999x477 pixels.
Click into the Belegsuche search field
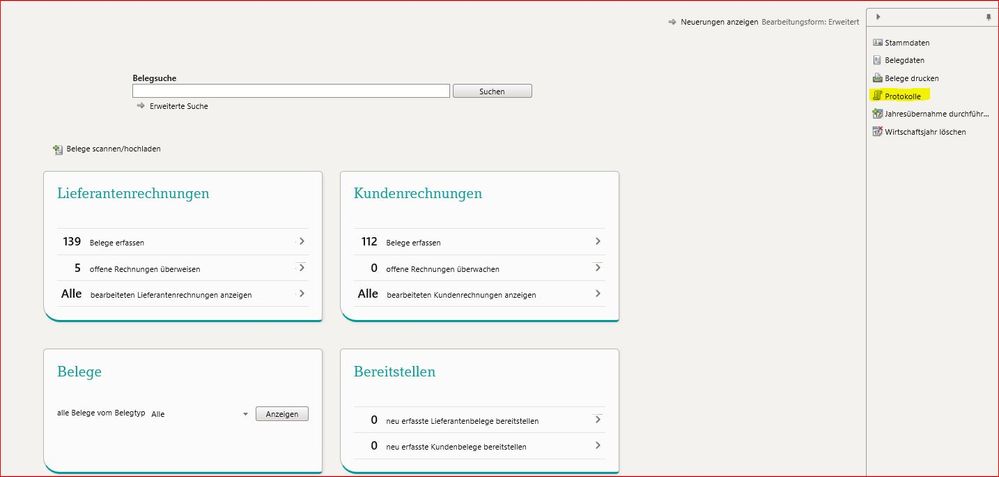(291, 91)
